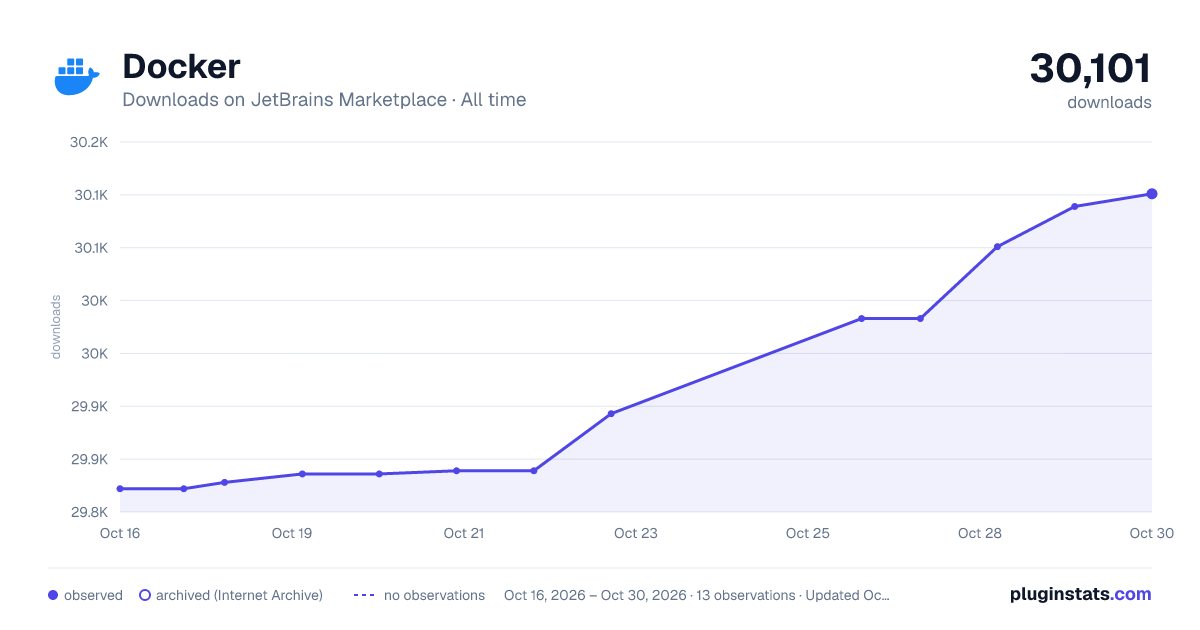
Task: Click the 30,101 total count
Action: 1091,69
